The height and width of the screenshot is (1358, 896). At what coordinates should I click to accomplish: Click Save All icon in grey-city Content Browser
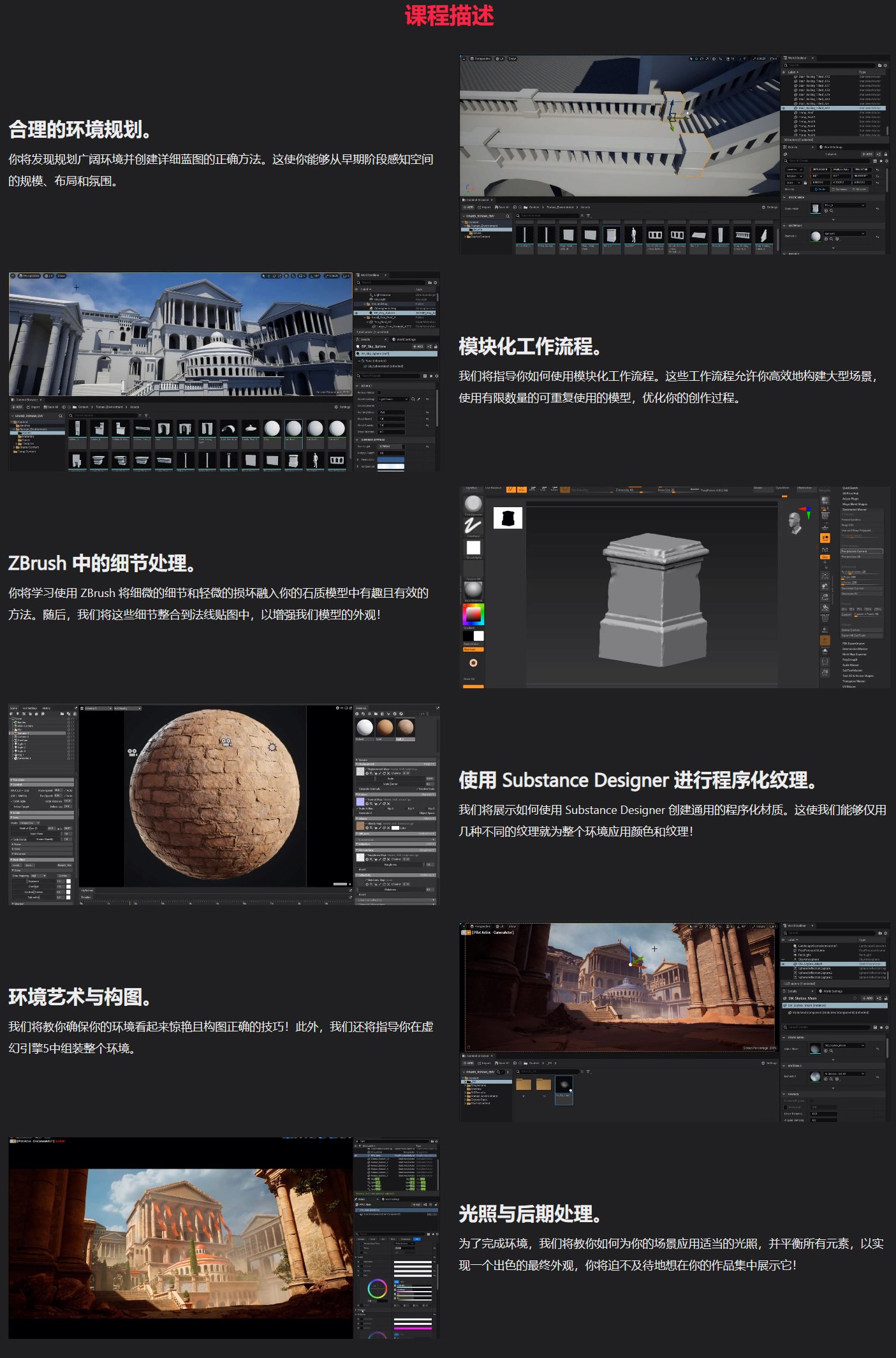[45, 407]
